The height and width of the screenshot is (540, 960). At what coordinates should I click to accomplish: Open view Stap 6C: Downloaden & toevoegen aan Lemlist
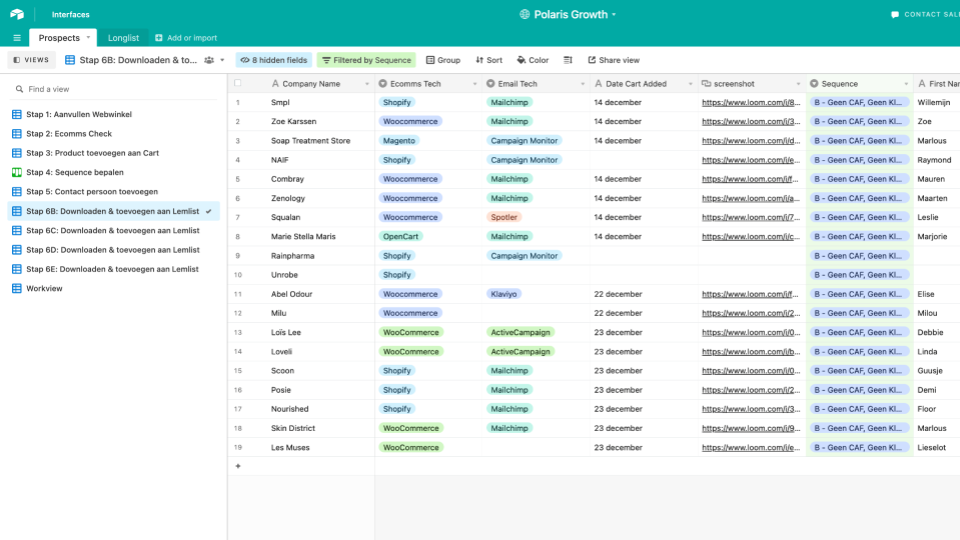[x=114, y=231]
